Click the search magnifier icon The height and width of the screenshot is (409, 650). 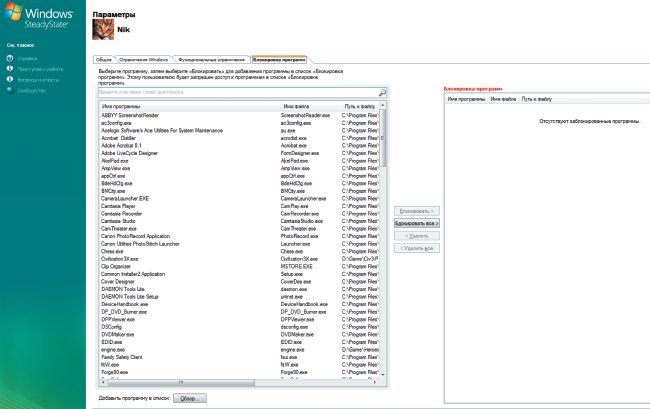point(381,92)
